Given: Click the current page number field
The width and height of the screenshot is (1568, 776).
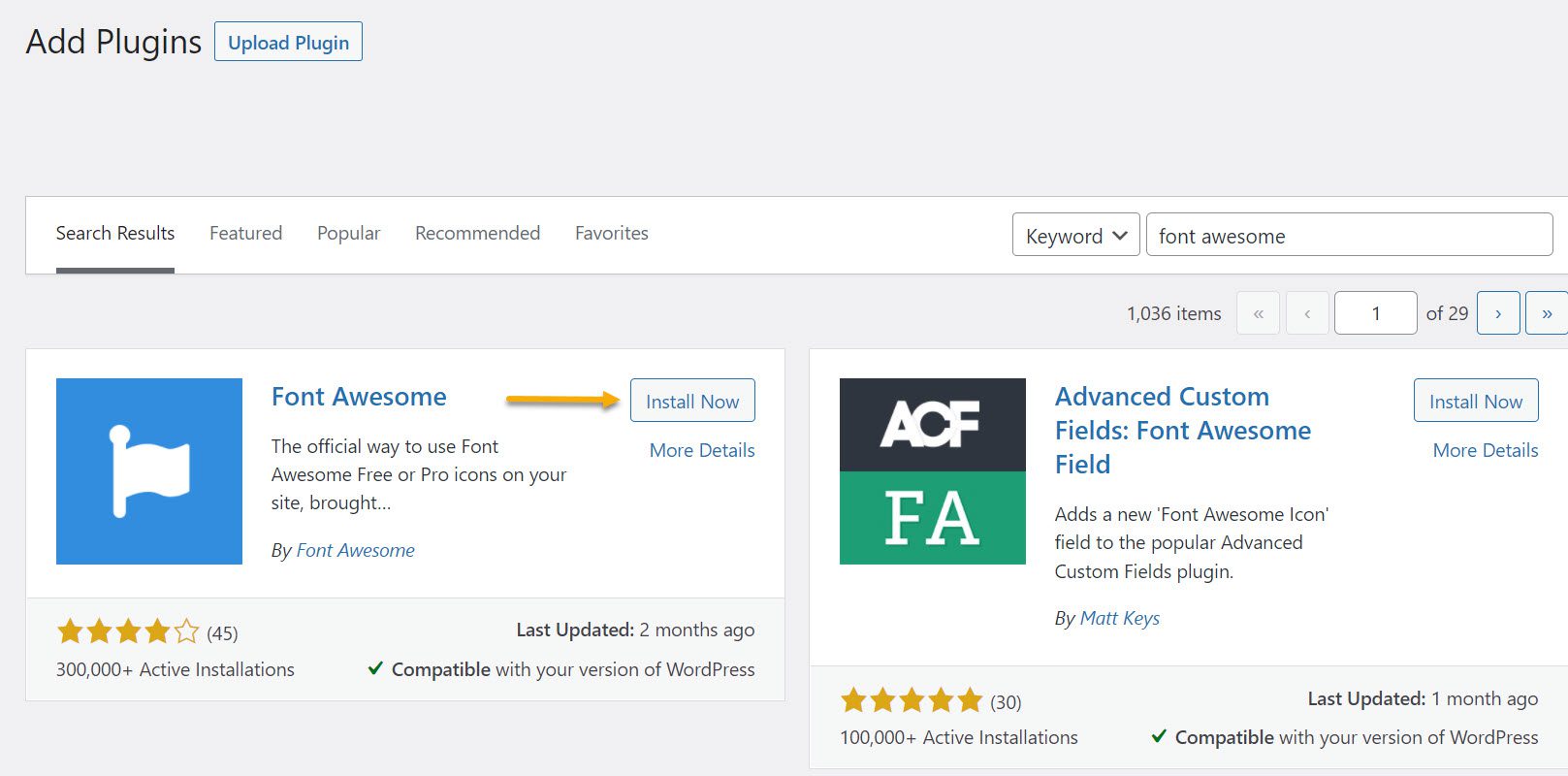Looking at the screenshot, I should click(1375, 313).
